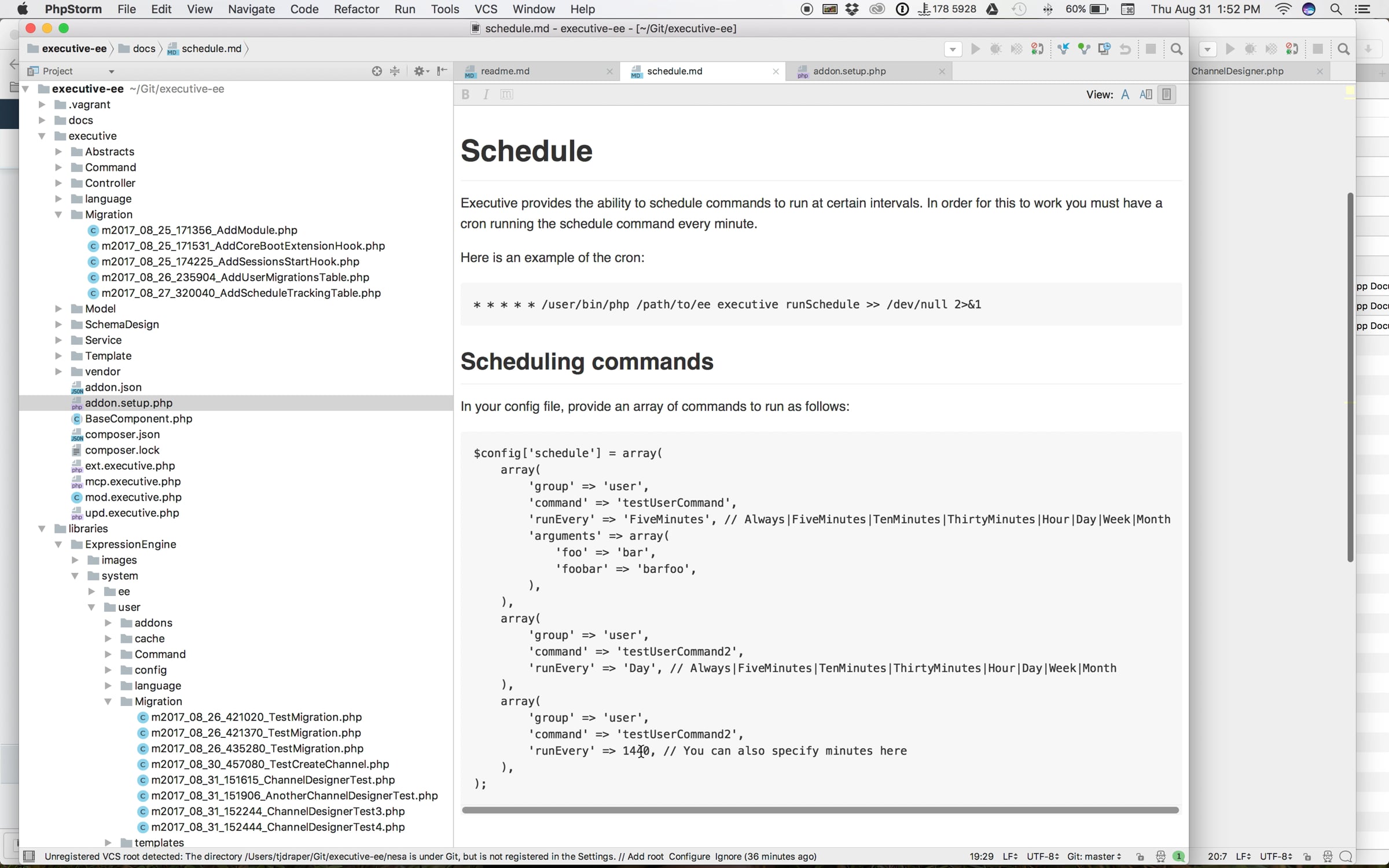Viewport: 1389px width, 868px height.
Task: Toggle Listen for PHP Debug Connections in front toolbar
Action: tap(1037, 49)
